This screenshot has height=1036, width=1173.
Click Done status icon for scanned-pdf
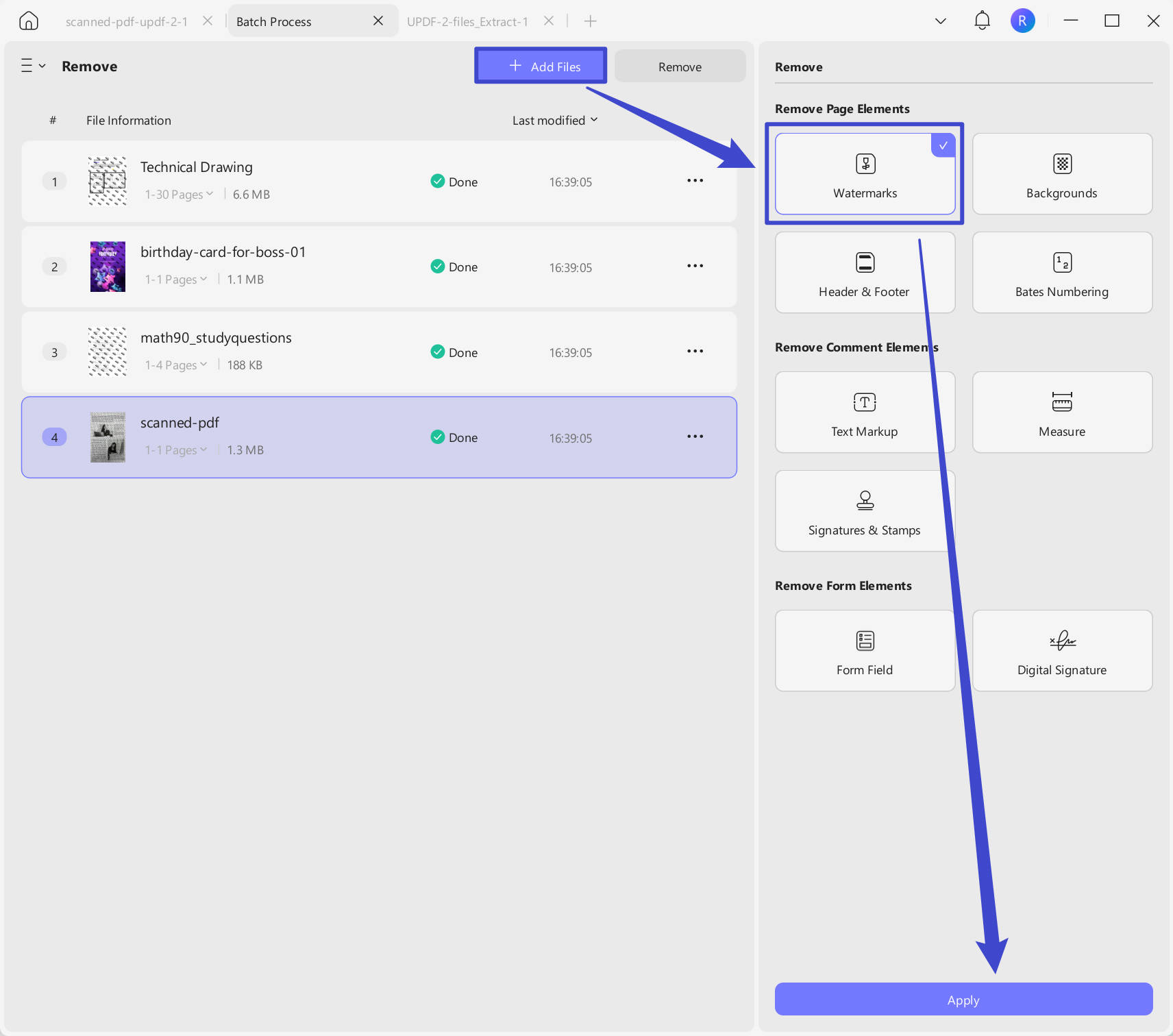click(x=437, y=436)
